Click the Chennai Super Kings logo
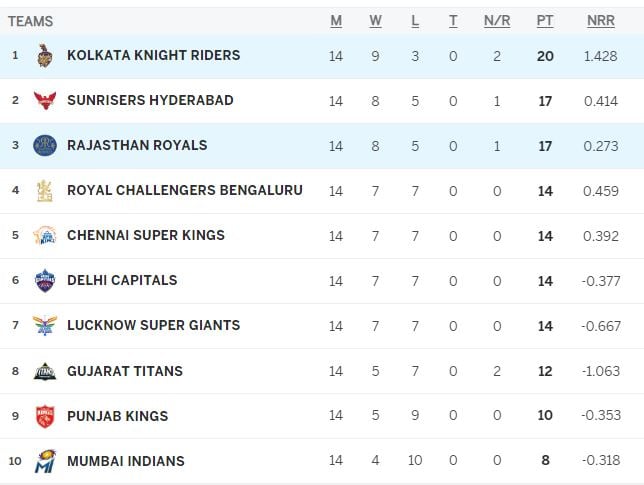This screenshot has height=485, width=644. click(45, 236)
